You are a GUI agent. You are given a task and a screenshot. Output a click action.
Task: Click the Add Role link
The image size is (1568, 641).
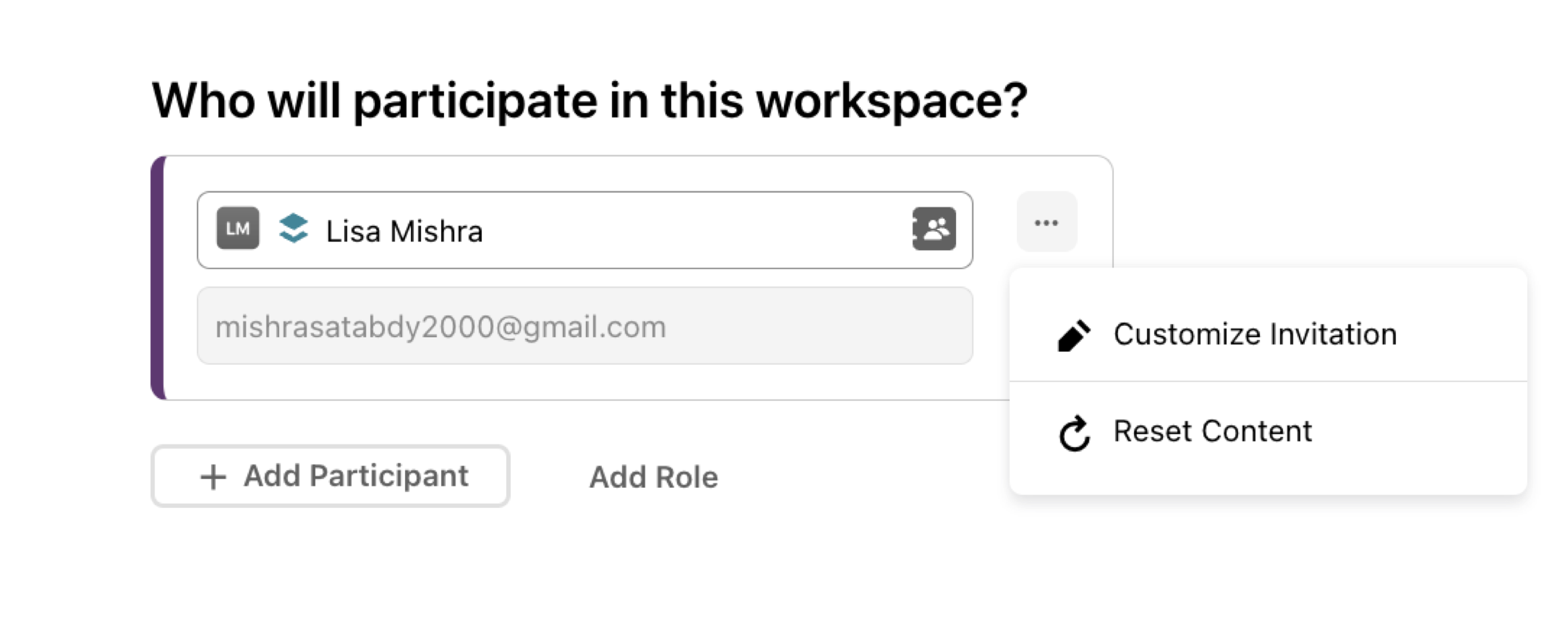(x=653, y=477)
